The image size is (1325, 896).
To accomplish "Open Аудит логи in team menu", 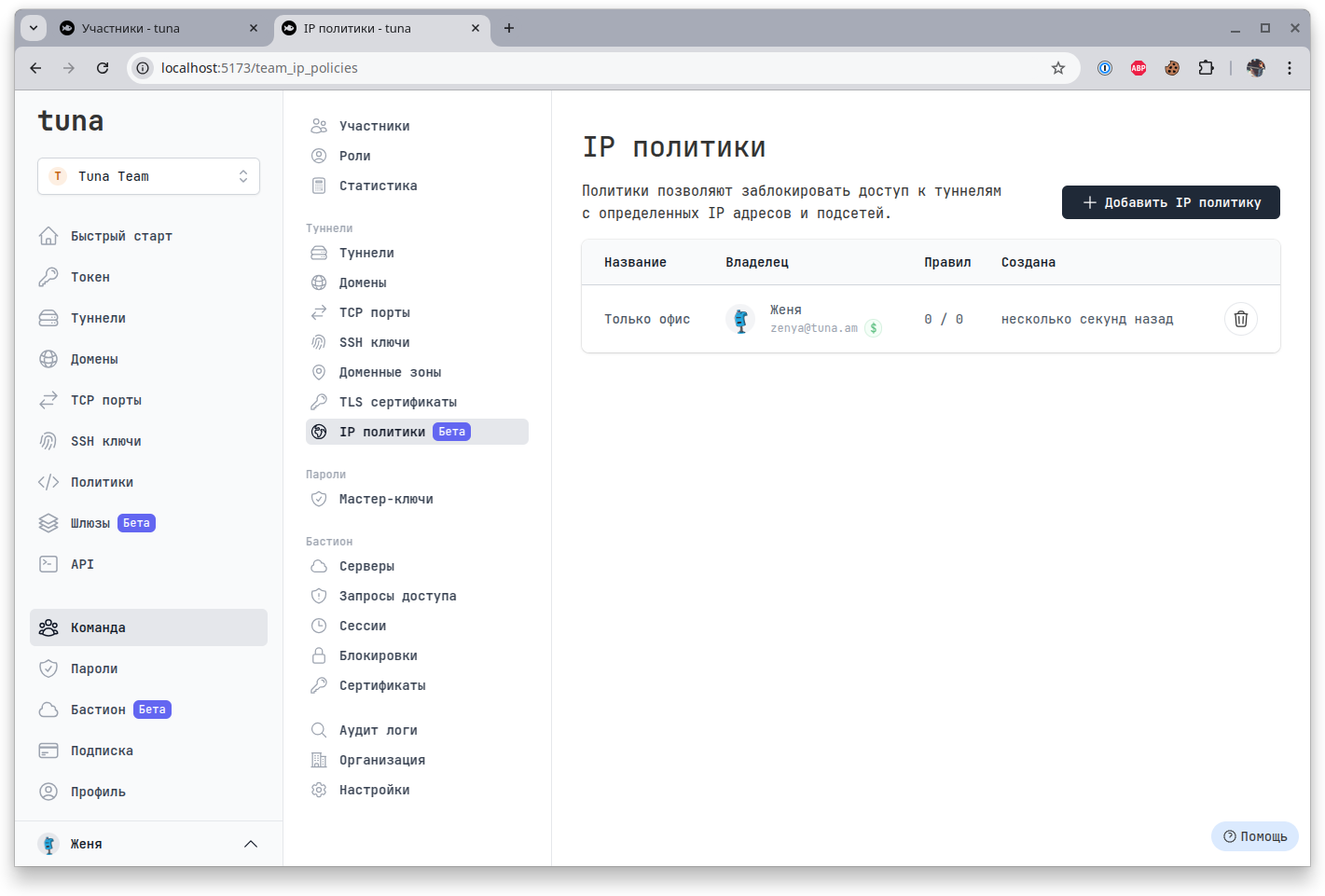I will pos(378,729).
